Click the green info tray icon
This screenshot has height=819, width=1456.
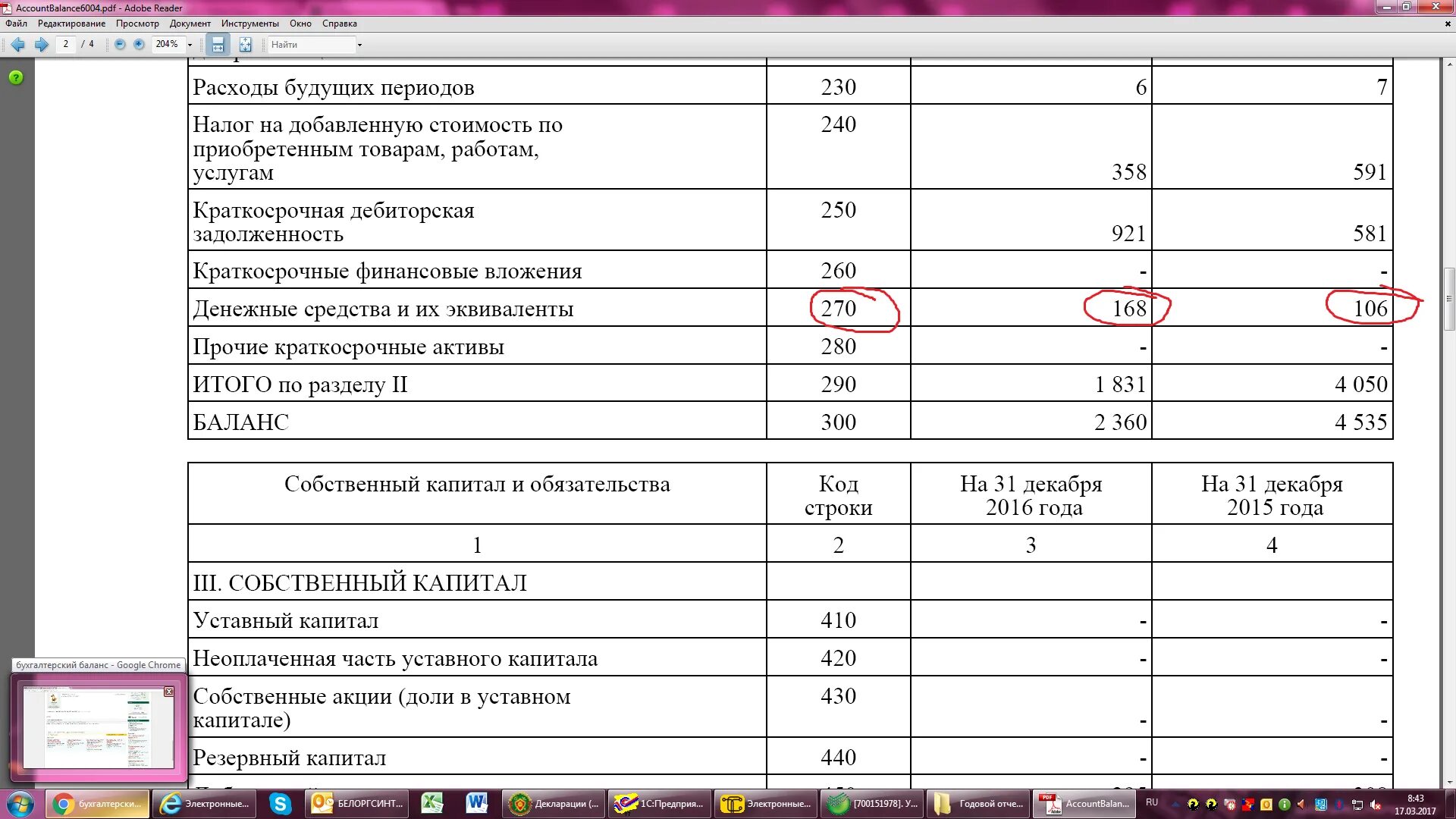pos(1285,805)
